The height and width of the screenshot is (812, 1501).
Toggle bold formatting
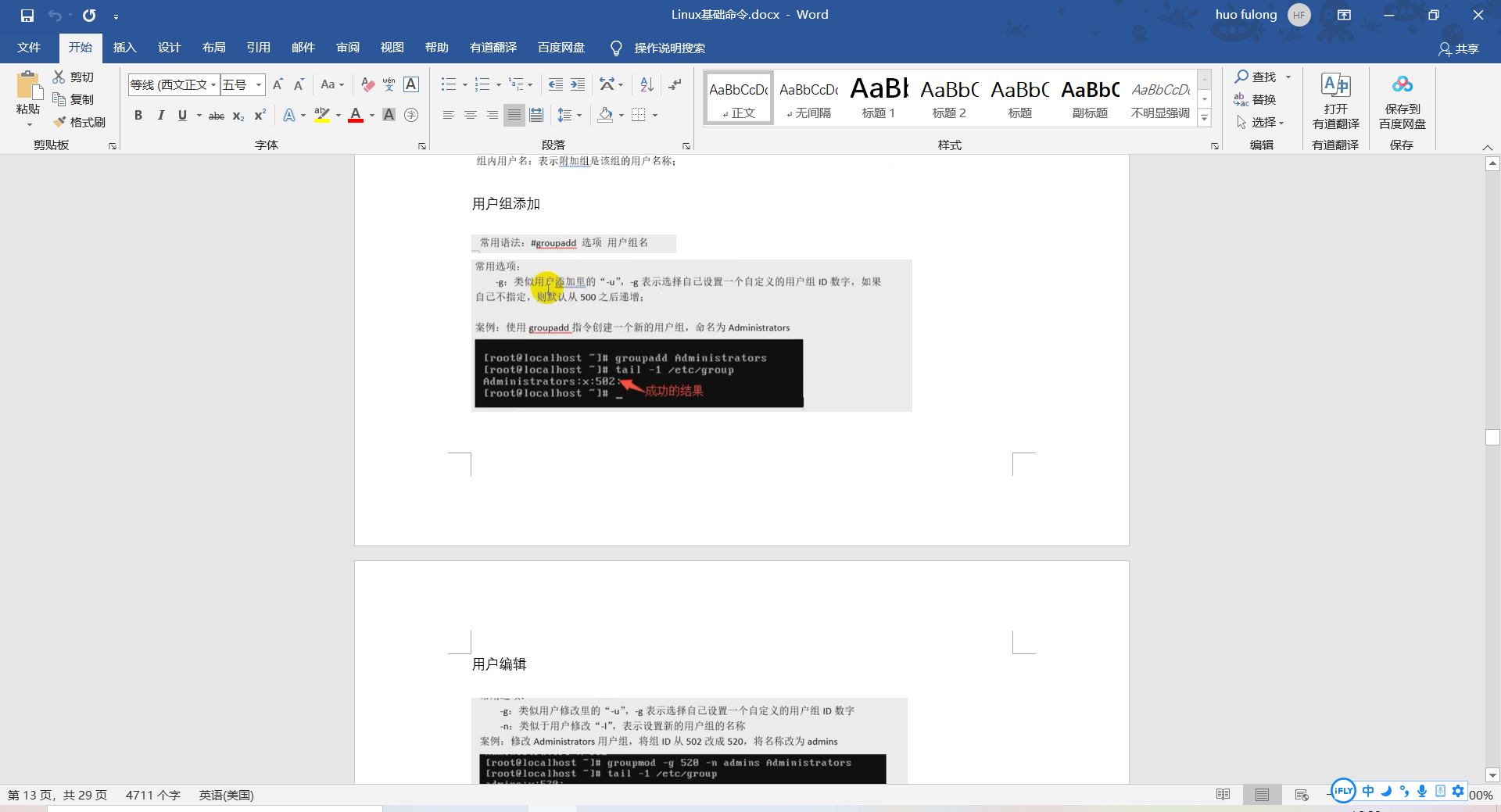point(138,115)
